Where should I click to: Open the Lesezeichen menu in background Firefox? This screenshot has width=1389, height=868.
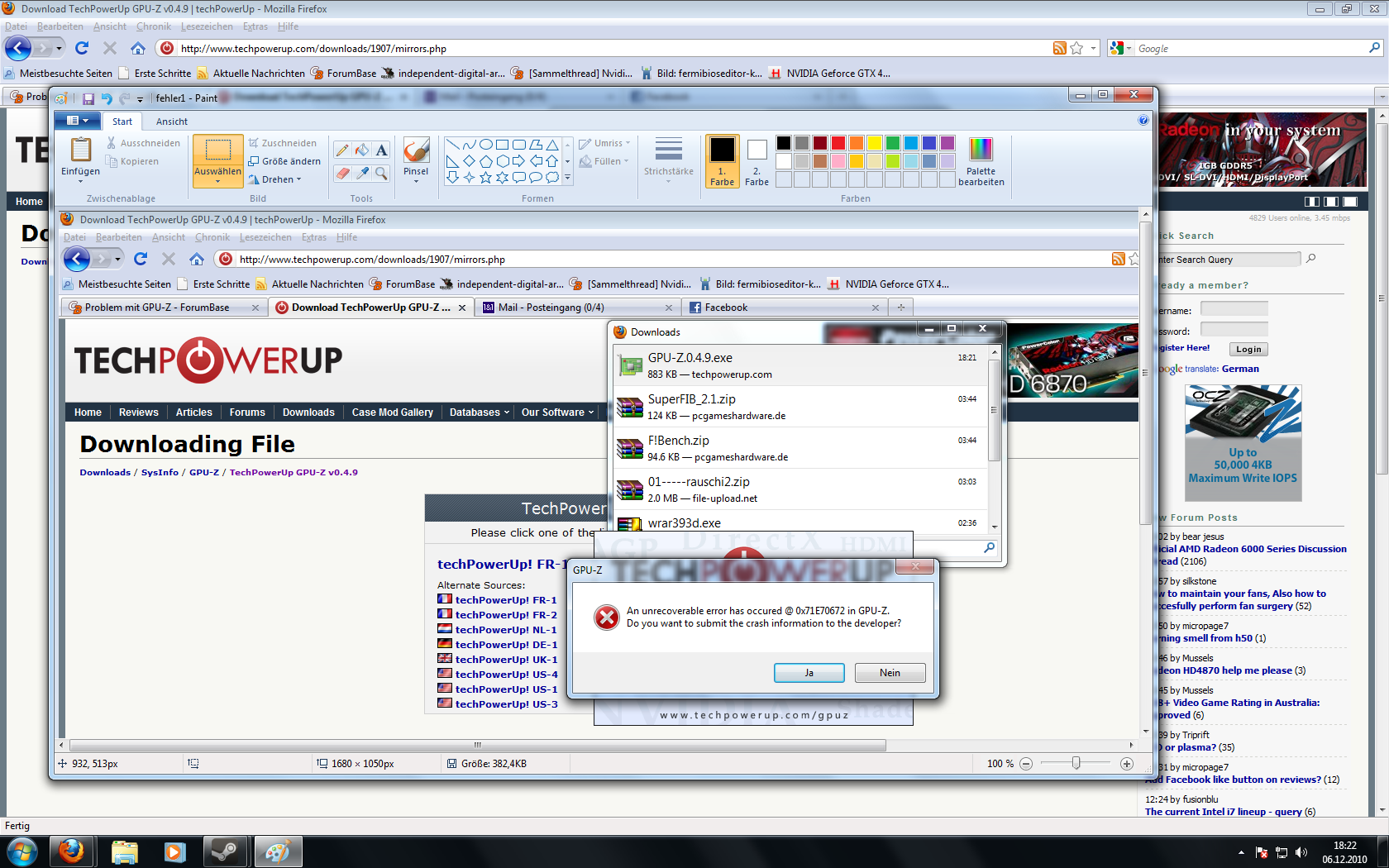tap(207, 26)
